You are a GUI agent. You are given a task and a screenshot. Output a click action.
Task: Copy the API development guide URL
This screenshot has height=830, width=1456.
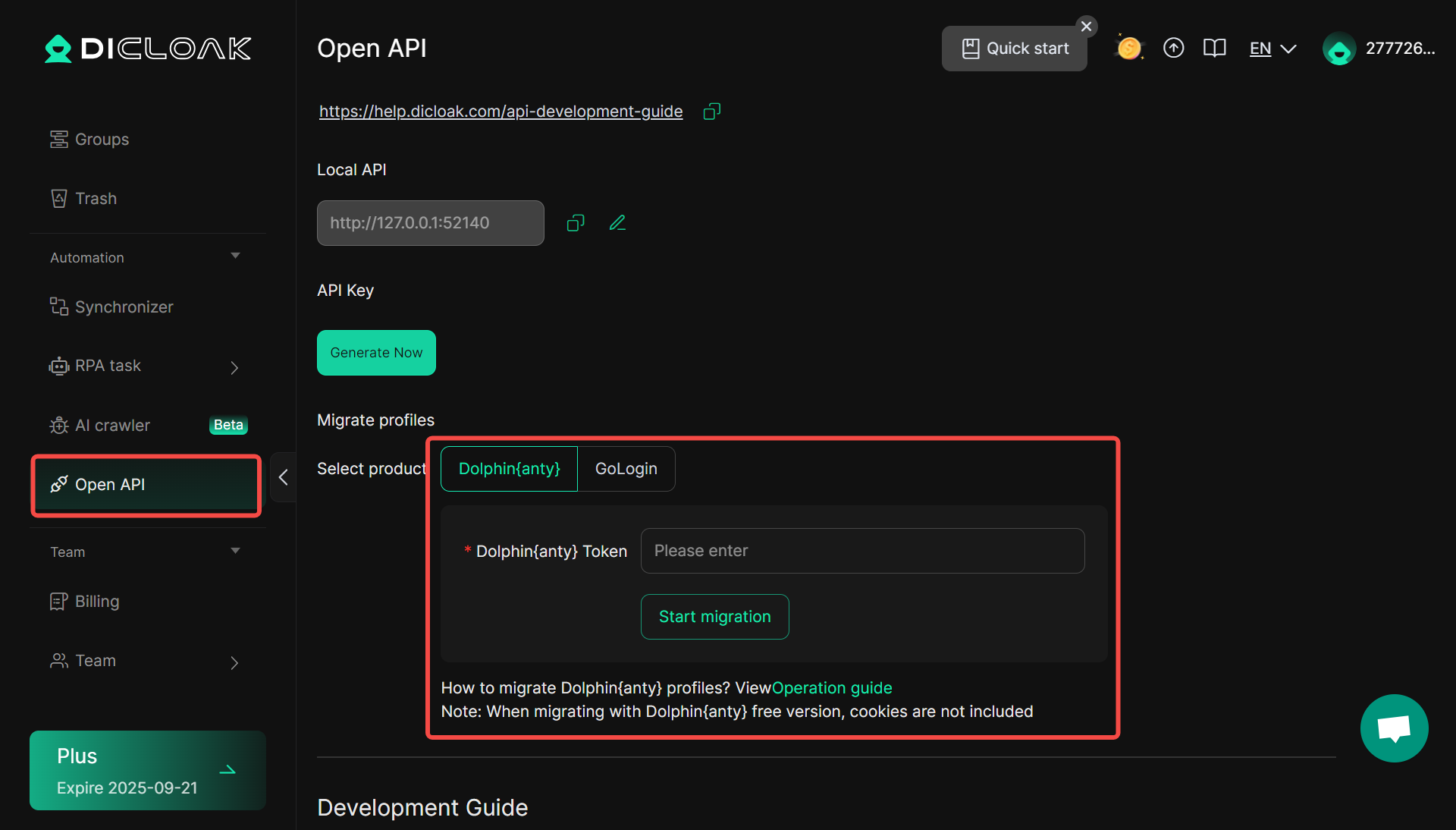tap(711, 112)
